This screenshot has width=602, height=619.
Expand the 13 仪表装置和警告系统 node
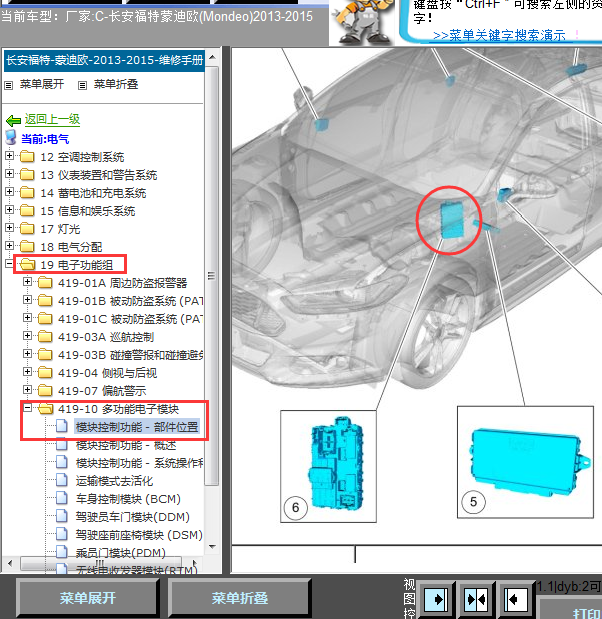9,174
